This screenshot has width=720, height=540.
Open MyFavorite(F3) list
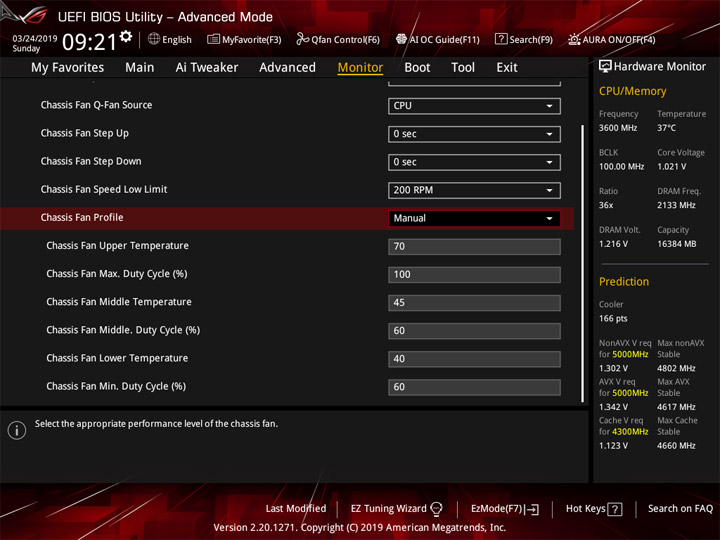point(244,39)
